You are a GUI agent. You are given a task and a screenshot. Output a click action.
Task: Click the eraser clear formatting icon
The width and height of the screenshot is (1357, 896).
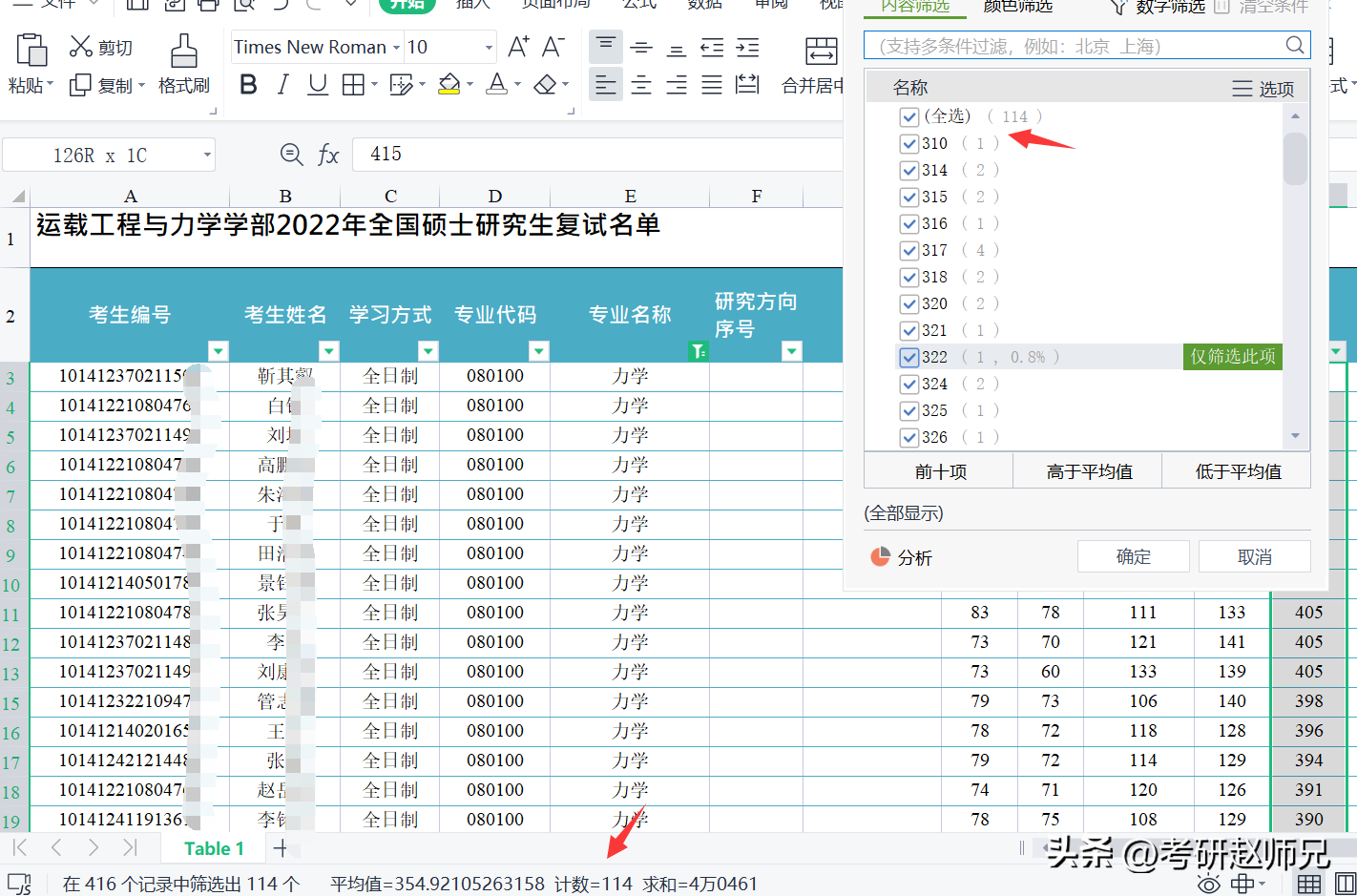(x=545, y=85)
